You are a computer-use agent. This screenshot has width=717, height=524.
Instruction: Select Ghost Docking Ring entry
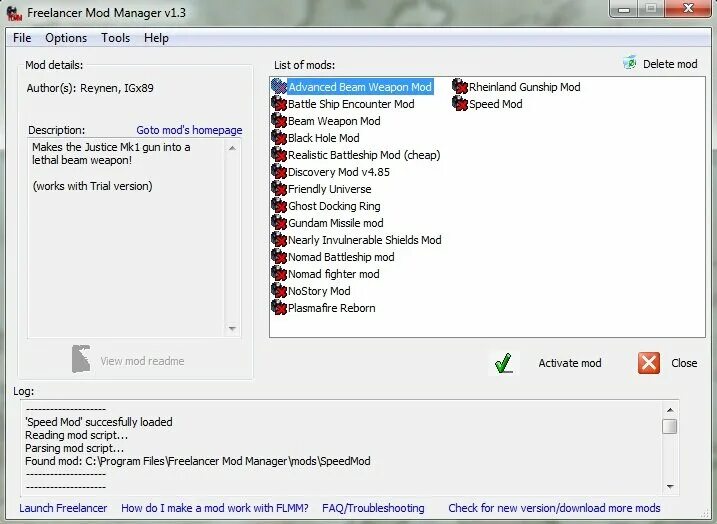(x=334, y=206)
